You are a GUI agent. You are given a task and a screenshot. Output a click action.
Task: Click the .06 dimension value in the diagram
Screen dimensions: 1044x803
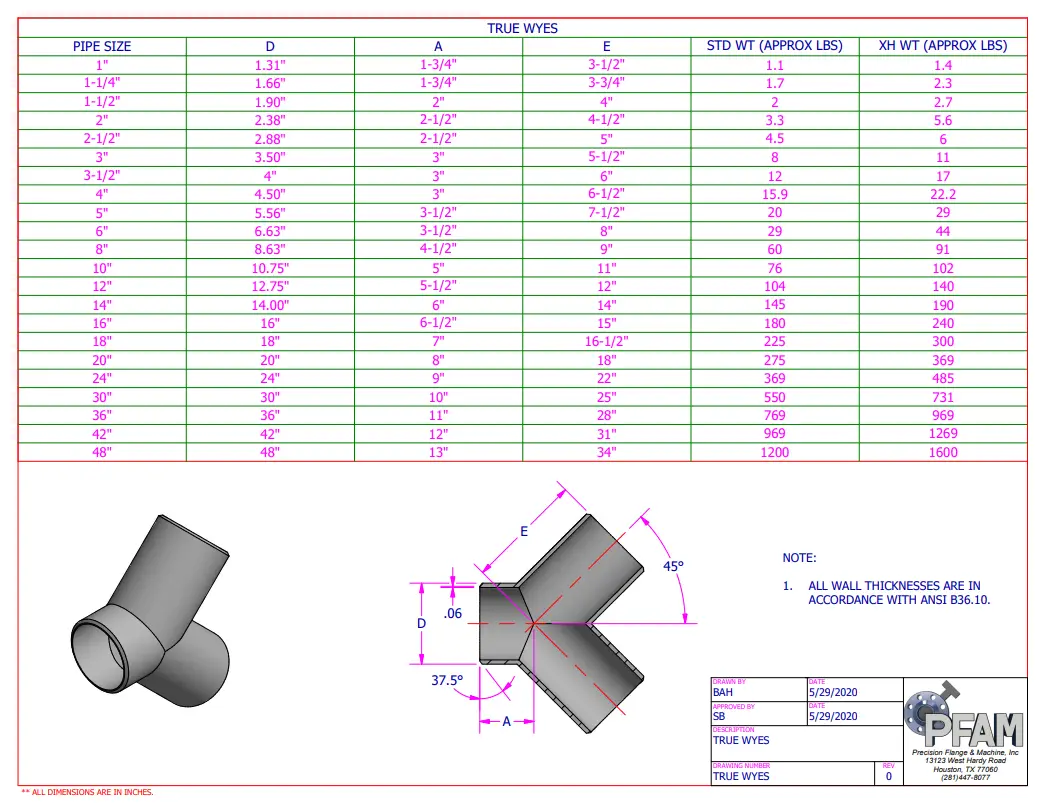[x=452, y=613]
